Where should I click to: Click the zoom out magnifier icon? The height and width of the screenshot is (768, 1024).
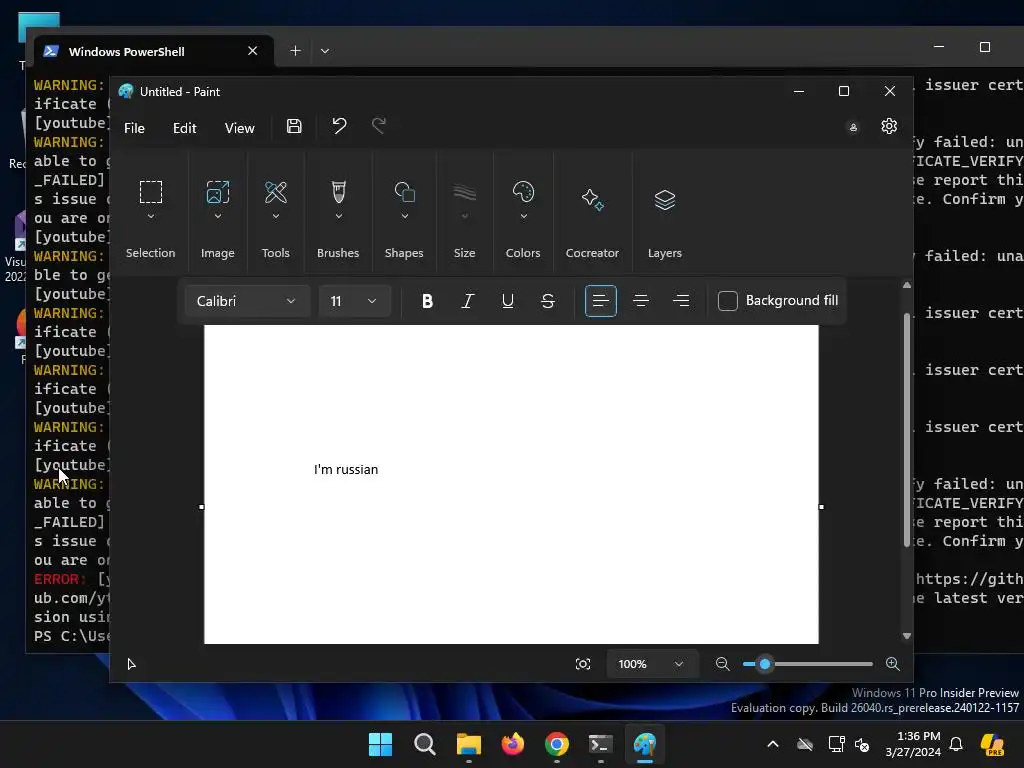pos(722,664)
